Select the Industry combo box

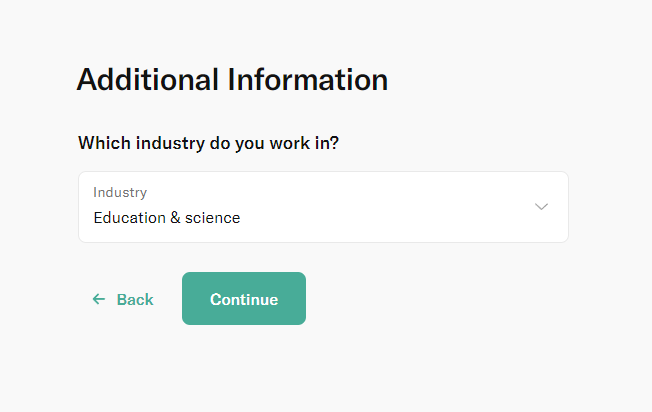click(x=323, y=207)
